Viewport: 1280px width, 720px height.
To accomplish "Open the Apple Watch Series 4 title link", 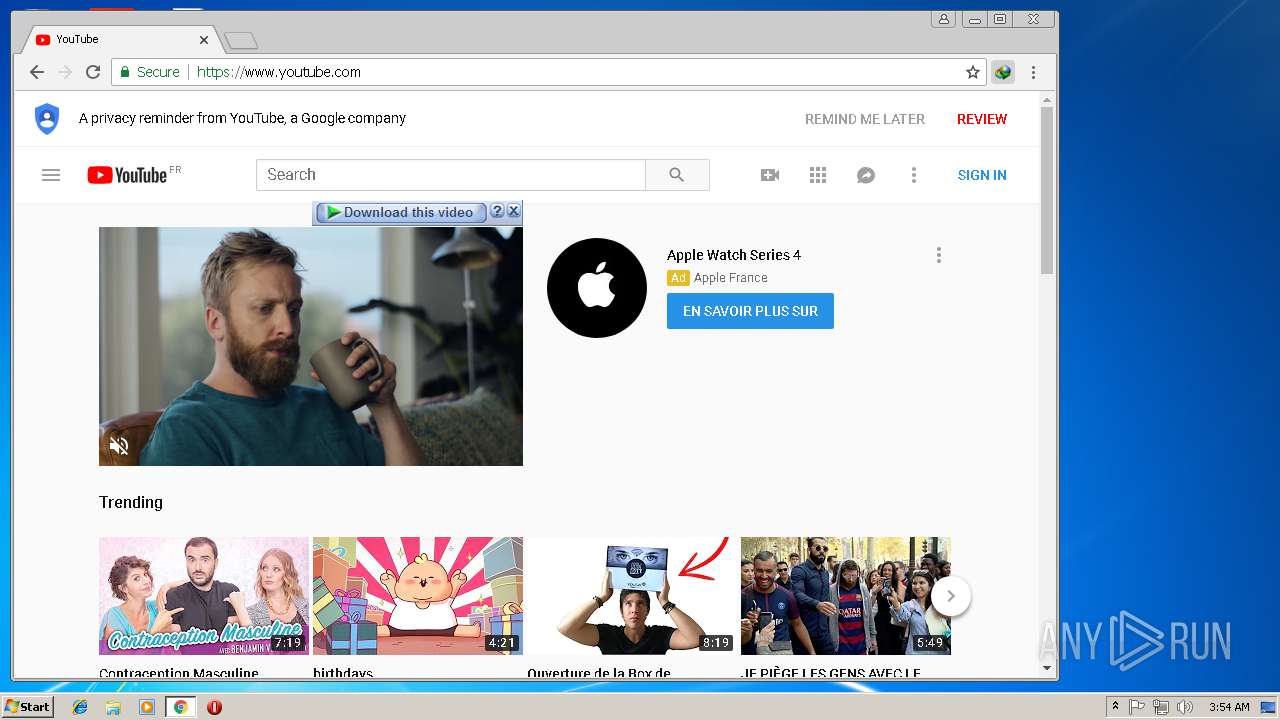I will coord(734,255).
